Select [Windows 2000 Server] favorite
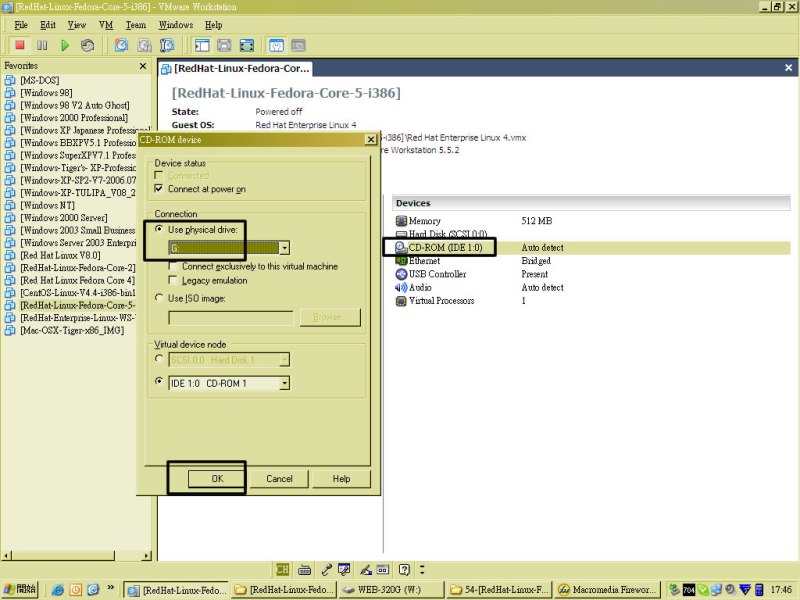This screenshot has height=600, width=800. point(64,218)
